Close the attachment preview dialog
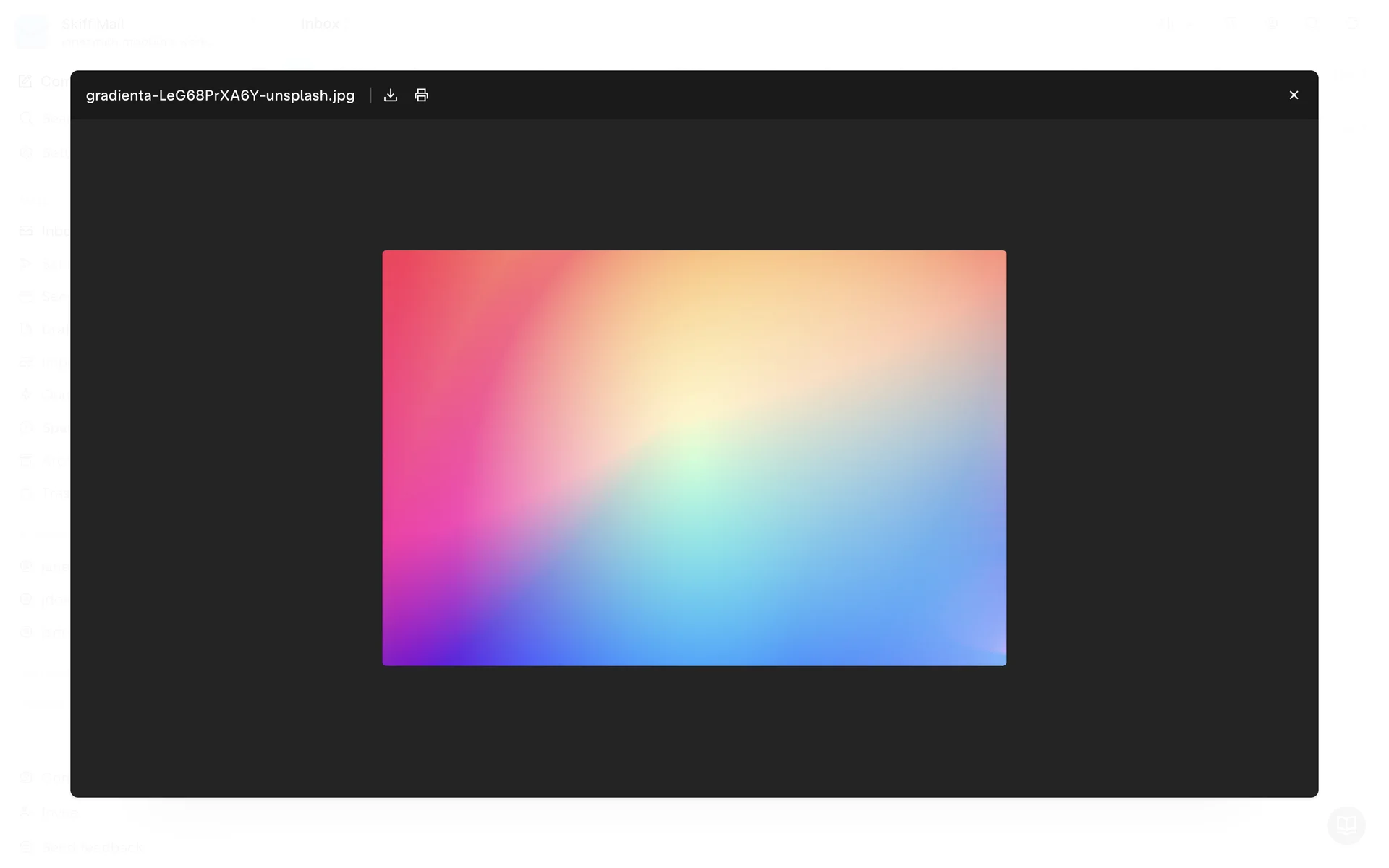Image resolution: width=1389 pixels, height=868 pixels. click(1294, 95)
